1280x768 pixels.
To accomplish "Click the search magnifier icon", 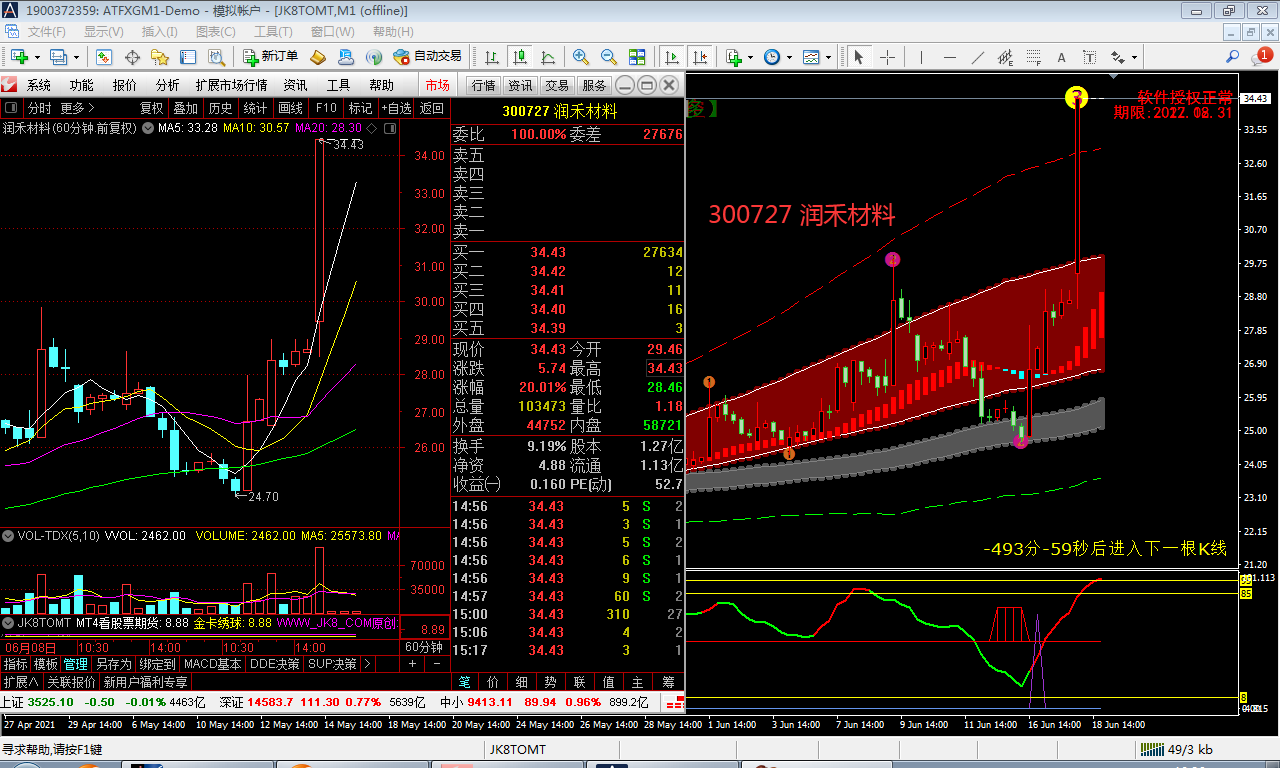I will (1233, 56).
